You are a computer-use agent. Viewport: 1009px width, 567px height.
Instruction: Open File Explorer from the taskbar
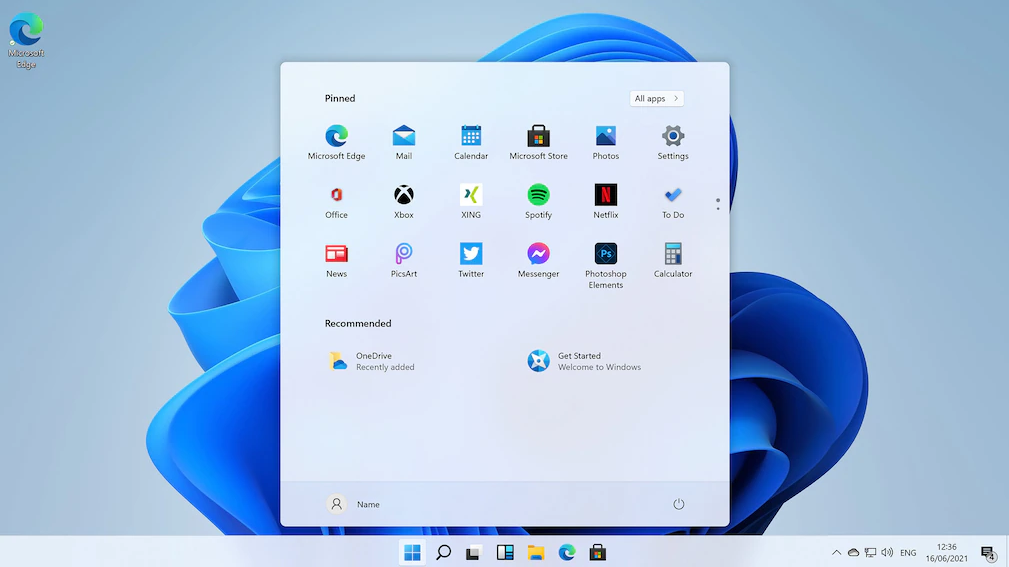[535, 552]
